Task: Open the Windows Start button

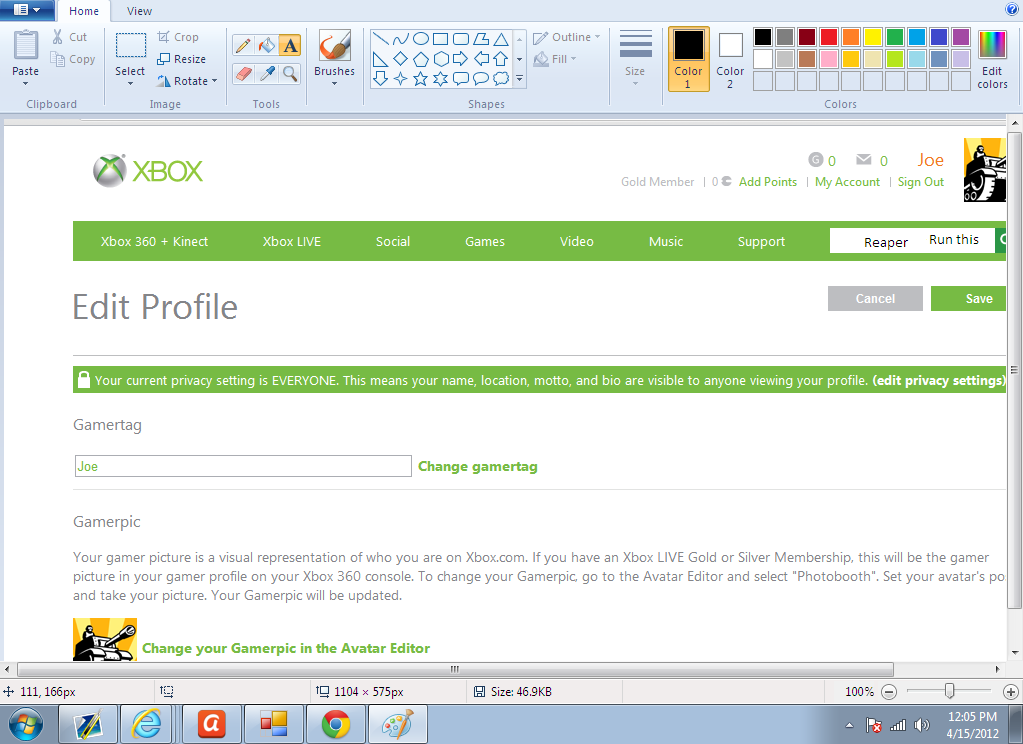Action: [25, 724]
